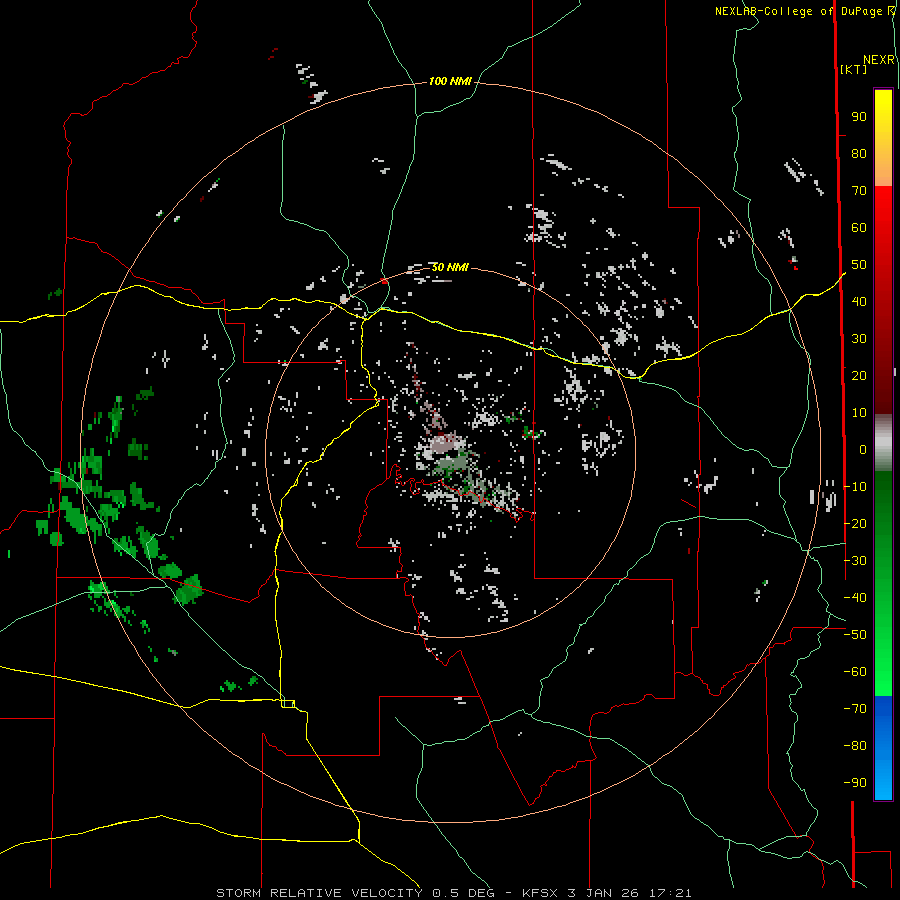Click the Storm Relative Velocity caption text
Image resolution: width=900 pixels, height=900 pixels.
coord(453,893)
